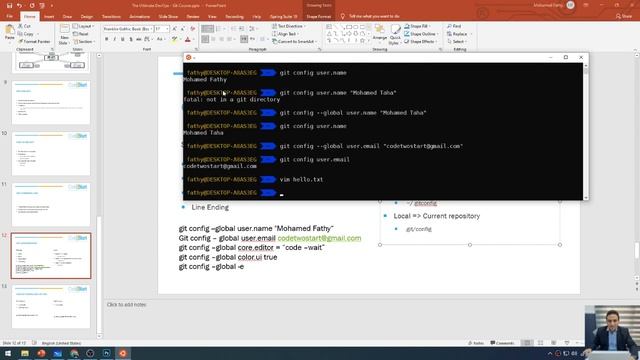Switch to Slide Sorter view icon
Image resolution: width=640 pixels, height=360 pixels.
540,343
